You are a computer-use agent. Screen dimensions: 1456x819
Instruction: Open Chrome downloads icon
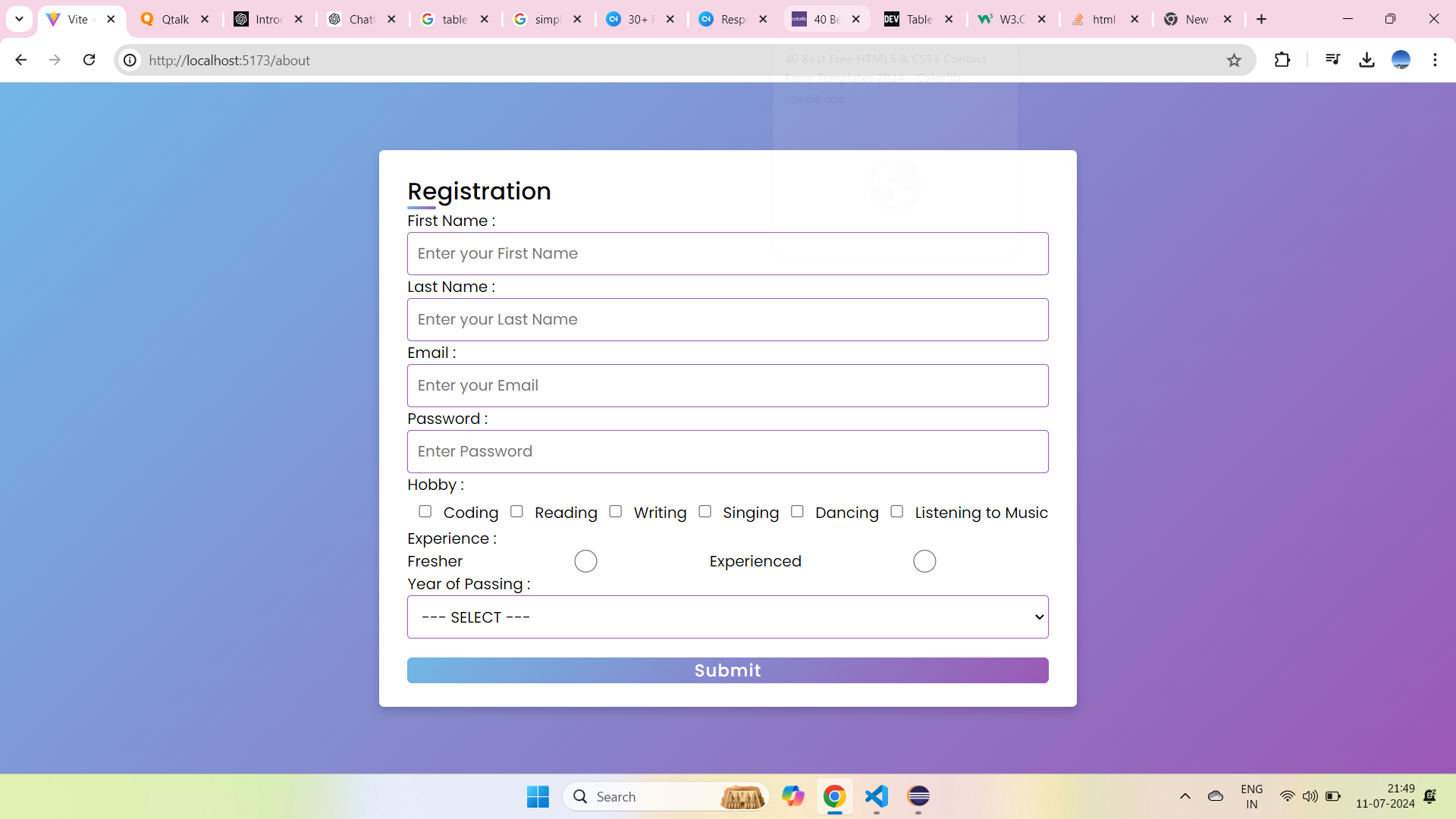[x=1367, y=60]
